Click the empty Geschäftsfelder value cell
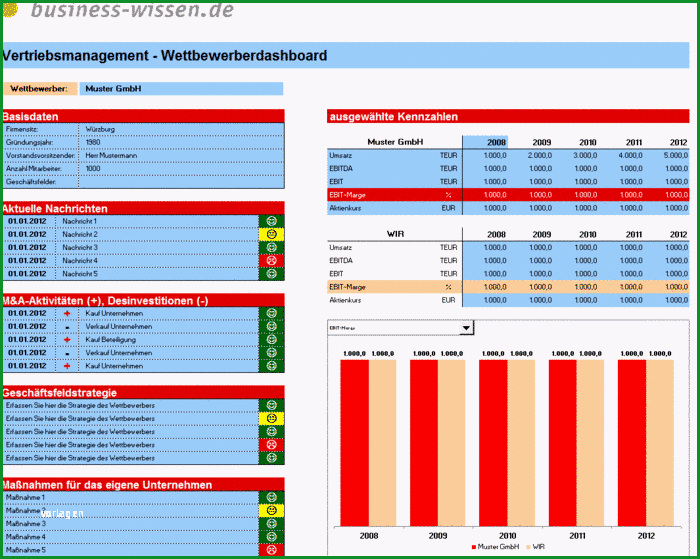The image size is (700, 559). 181,182
